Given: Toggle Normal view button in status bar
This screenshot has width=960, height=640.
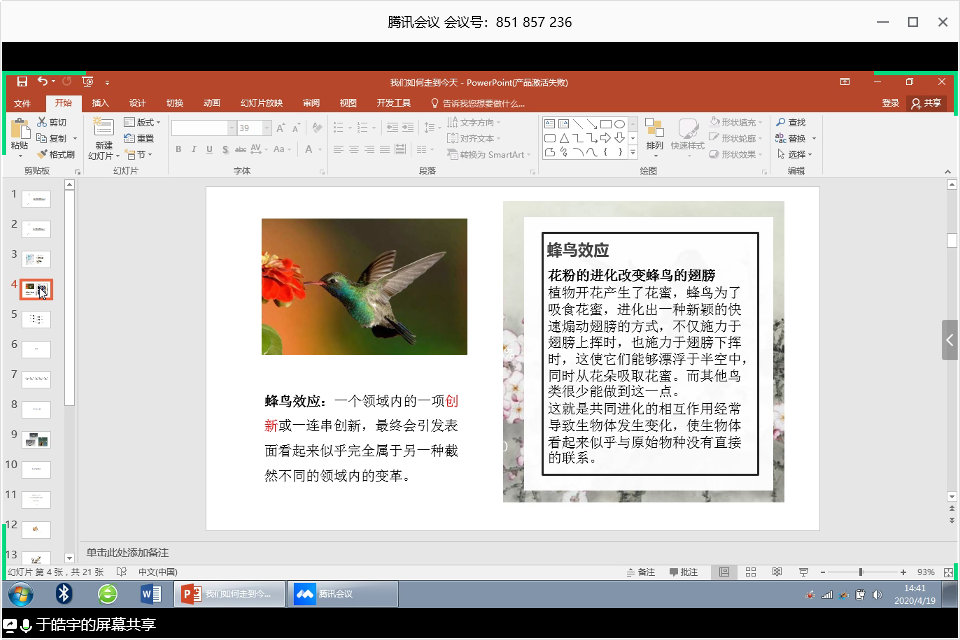Looking at the screenshot, I should [x=724, y=572].
